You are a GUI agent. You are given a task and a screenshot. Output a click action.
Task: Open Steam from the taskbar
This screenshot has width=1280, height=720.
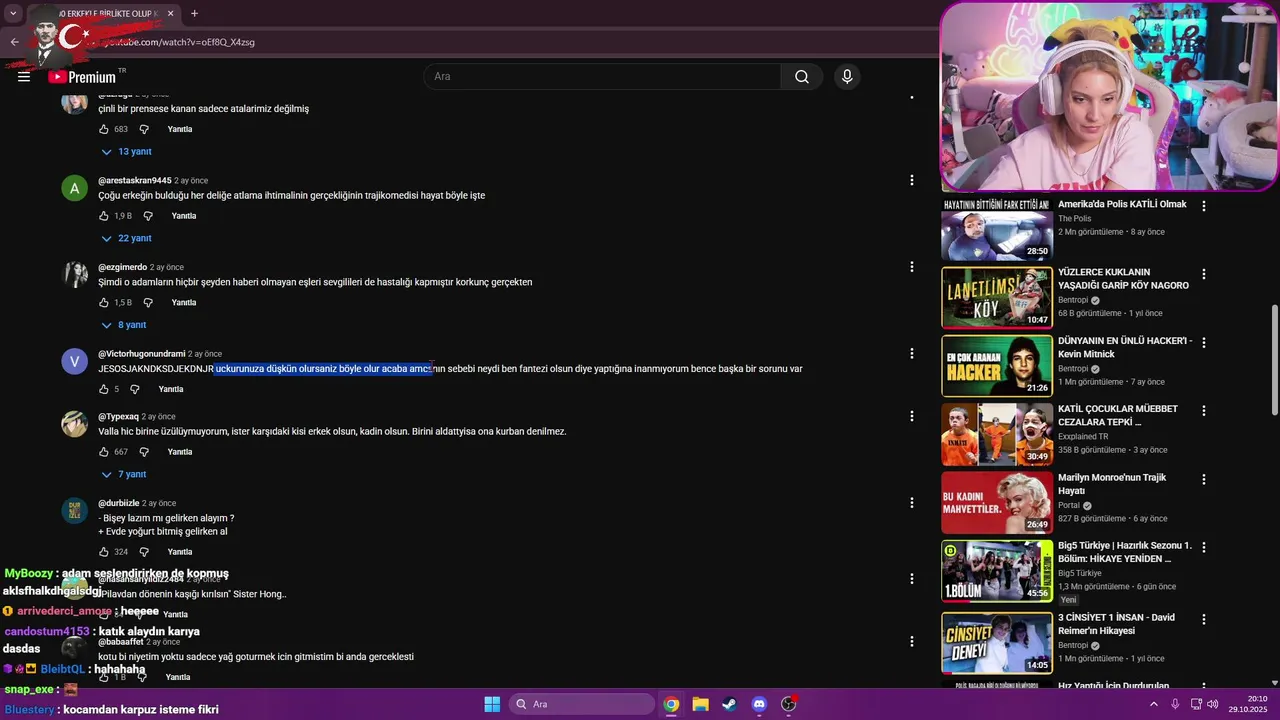point(729,704)
